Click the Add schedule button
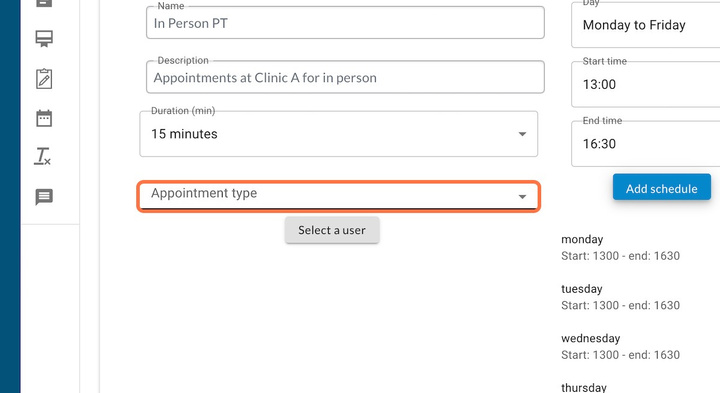 (662, 187)
